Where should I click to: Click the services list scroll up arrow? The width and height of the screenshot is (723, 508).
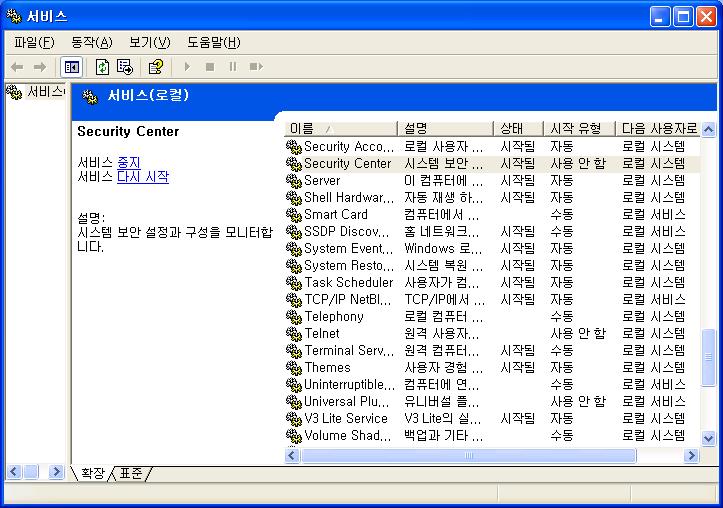[x=708, y=130]
